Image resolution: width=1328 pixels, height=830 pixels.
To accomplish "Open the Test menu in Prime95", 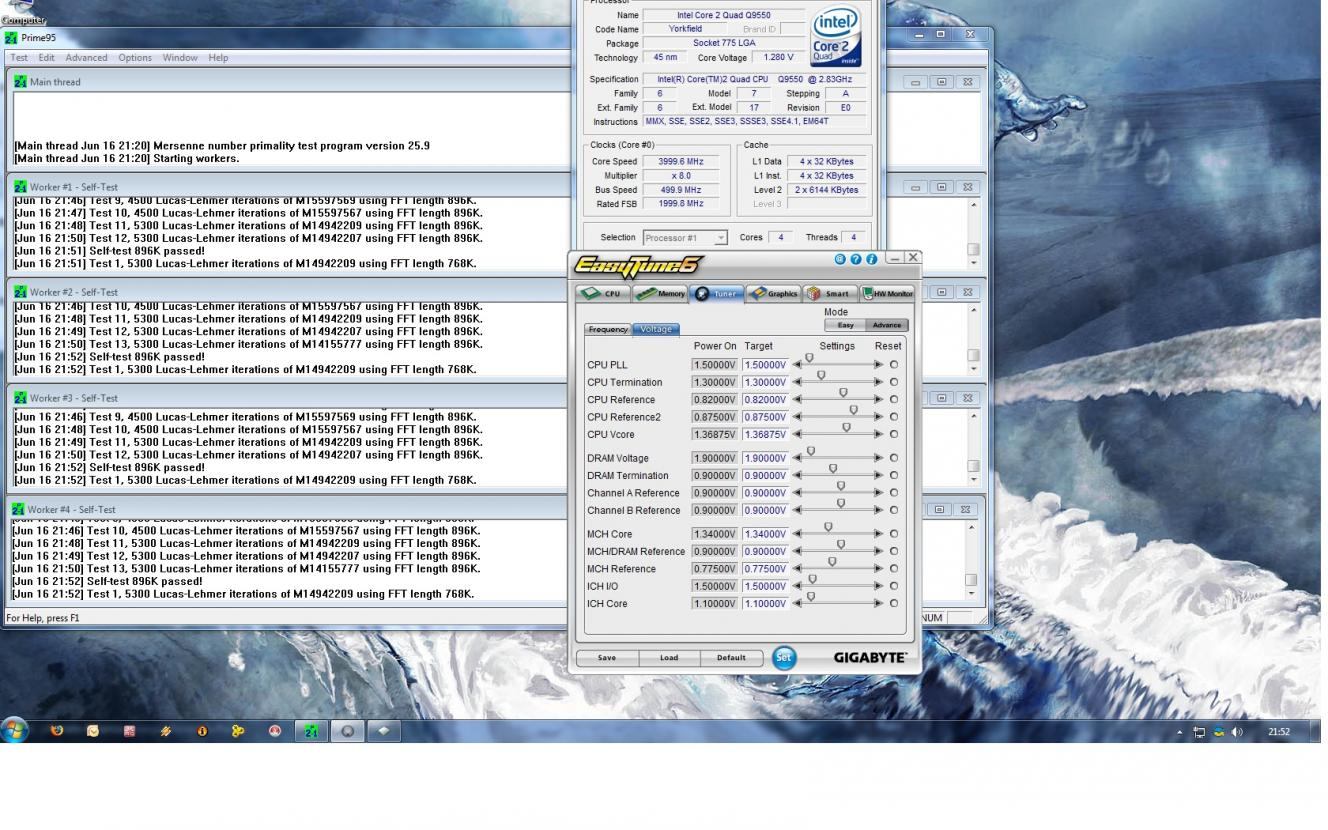I will [x=19, y=58].
